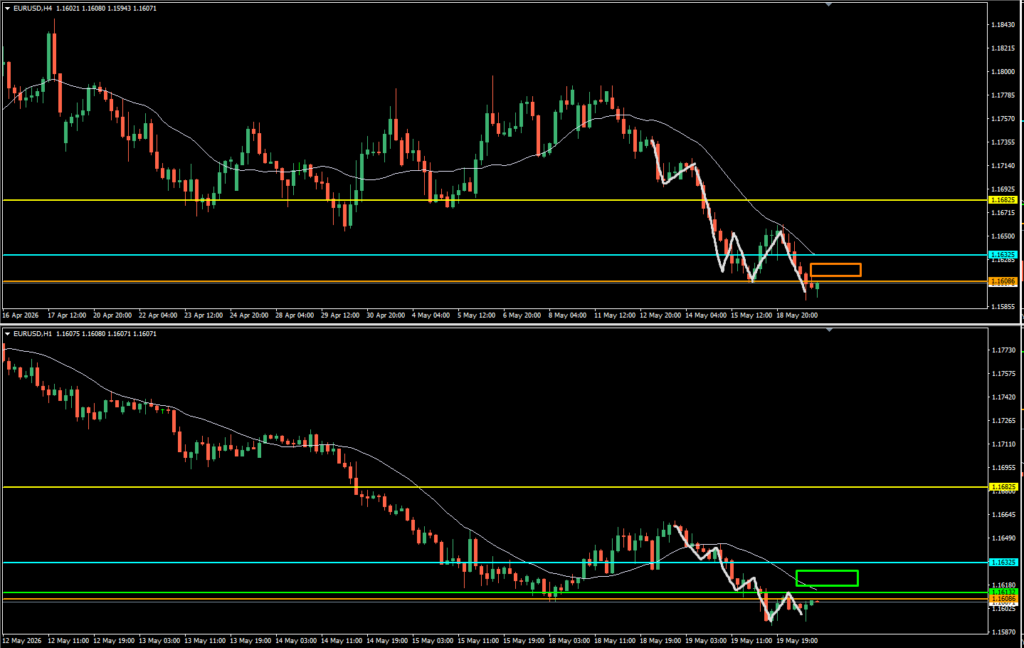Viewport: 1024px width, 648px height.
Task: Select the green rectangle on the H1 chart
Action: click(x=827, y=578)
